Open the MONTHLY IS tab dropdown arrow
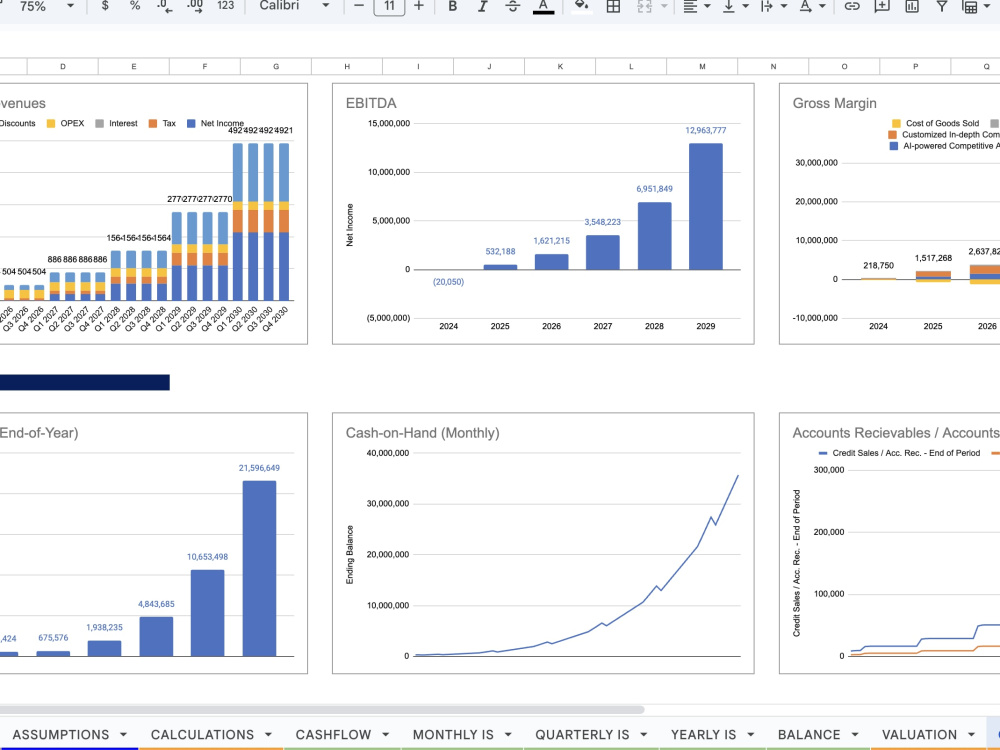The image size is (1000, 750). pyautogui.click(x=508, y=735)
